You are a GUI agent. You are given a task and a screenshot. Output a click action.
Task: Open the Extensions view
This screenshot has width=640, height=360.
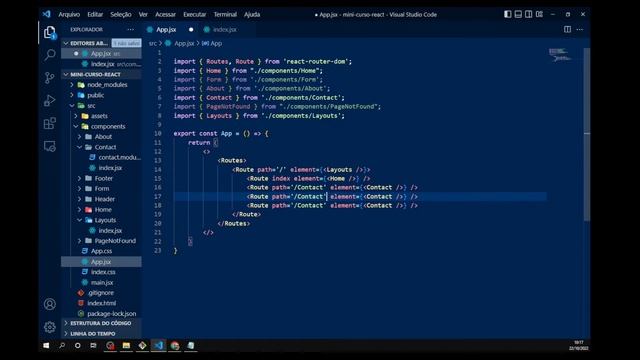click(x=50, y=123)
